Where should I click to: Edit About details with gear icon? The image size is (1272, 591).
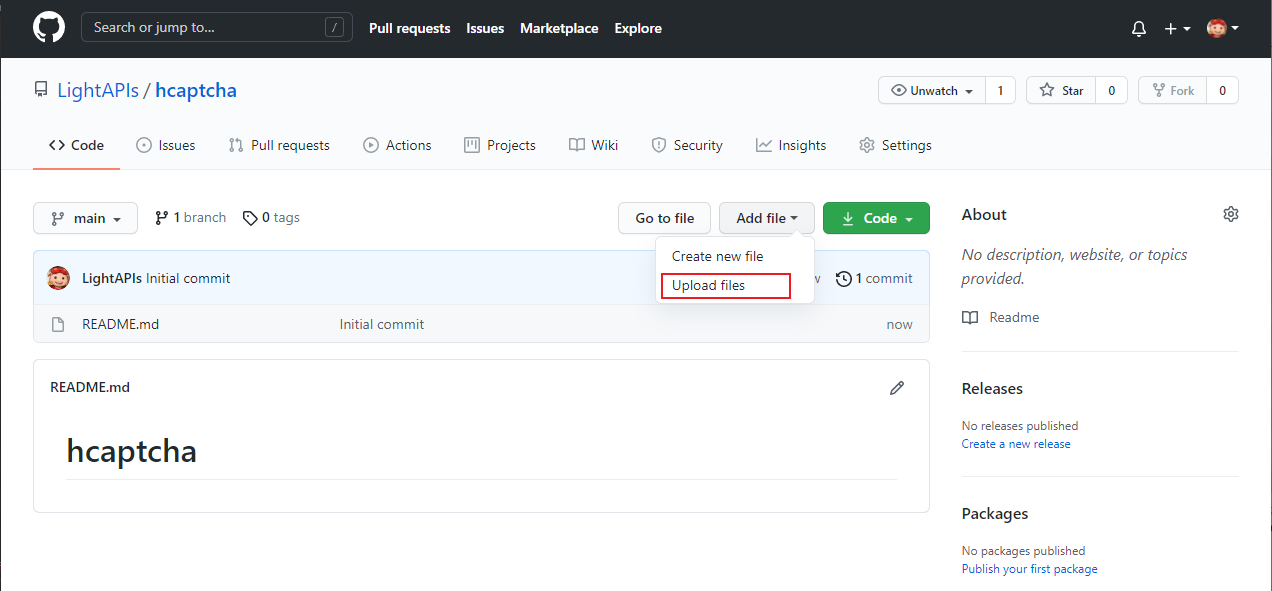(x=1231, y=214)
